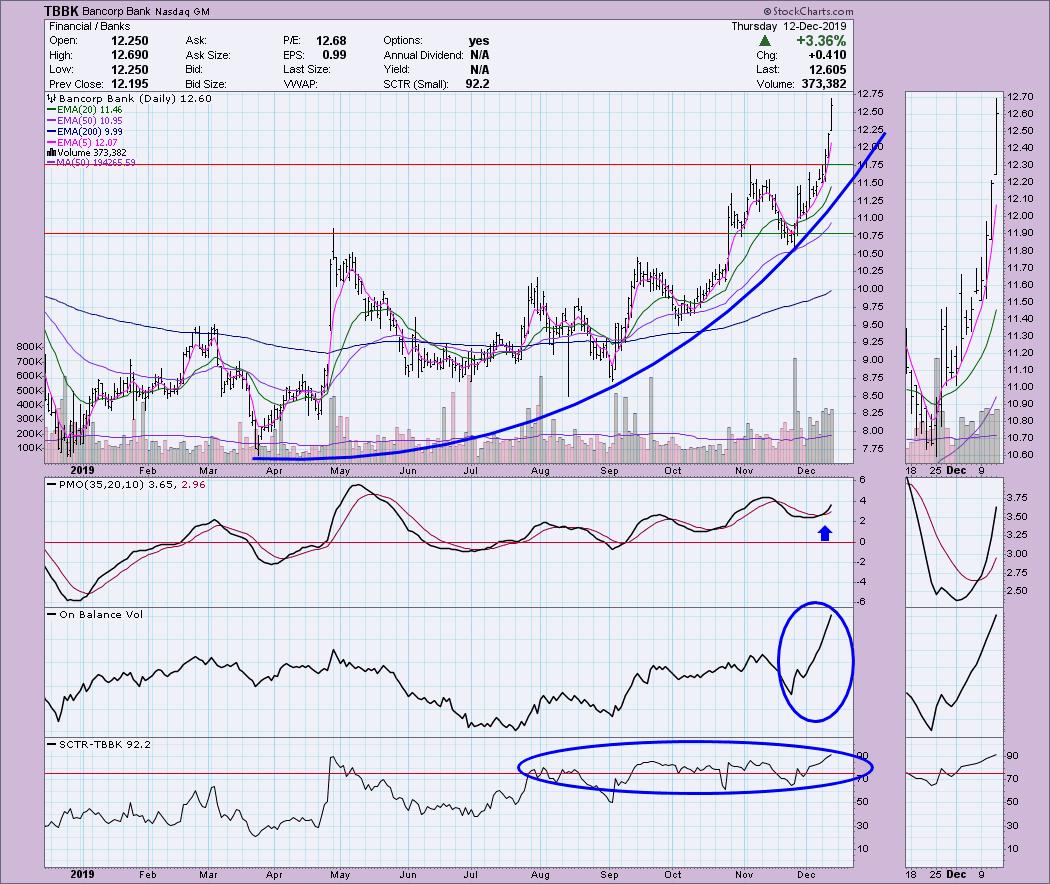
Task: Click the Bancorp Bank (Daily) 12.60 chart title
Action: 135,98
